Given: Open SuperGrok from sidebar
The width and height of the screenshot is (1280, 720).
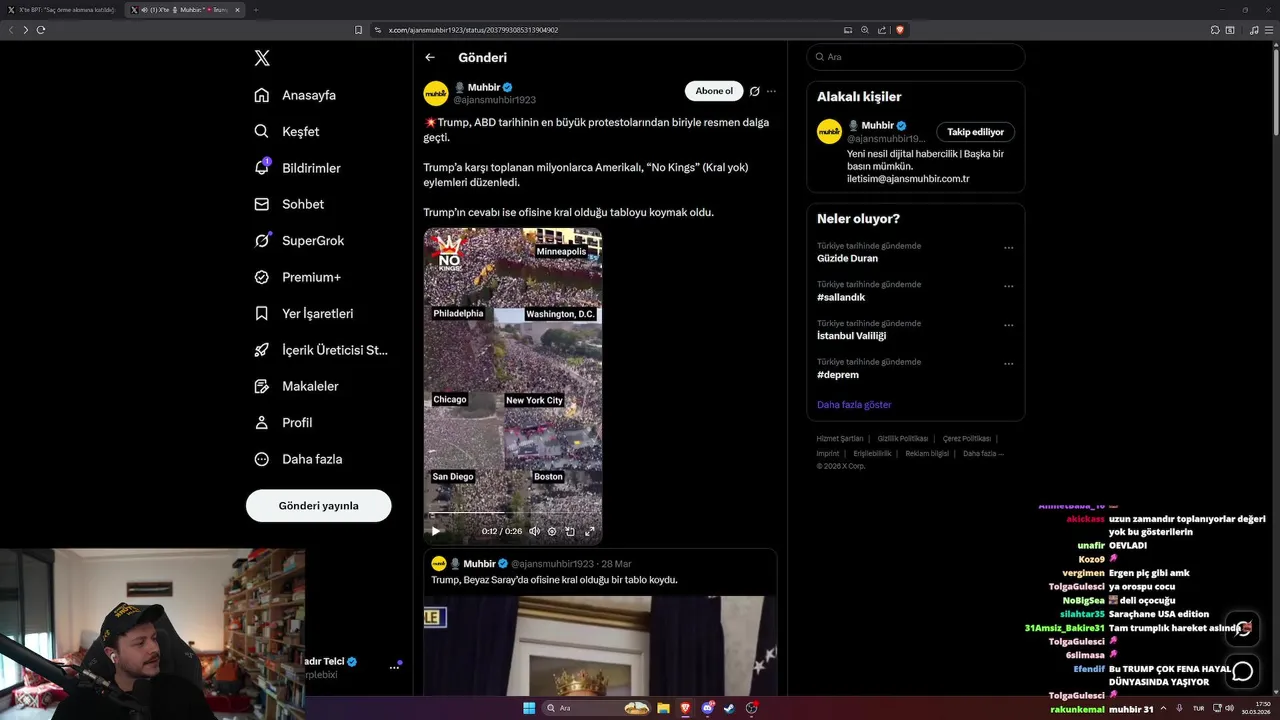Looking at the screenshot, I should [x=299, y=240].
